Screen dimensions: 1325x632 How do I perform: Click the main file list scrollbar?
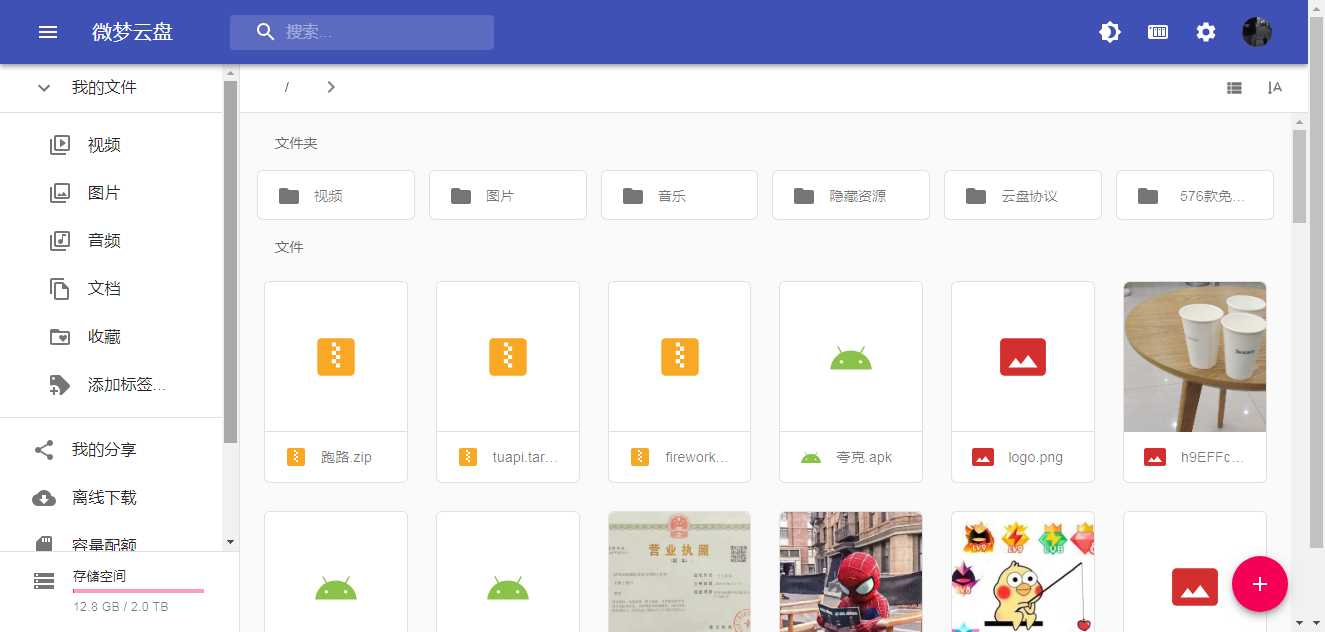click(x=1299, y=176)
